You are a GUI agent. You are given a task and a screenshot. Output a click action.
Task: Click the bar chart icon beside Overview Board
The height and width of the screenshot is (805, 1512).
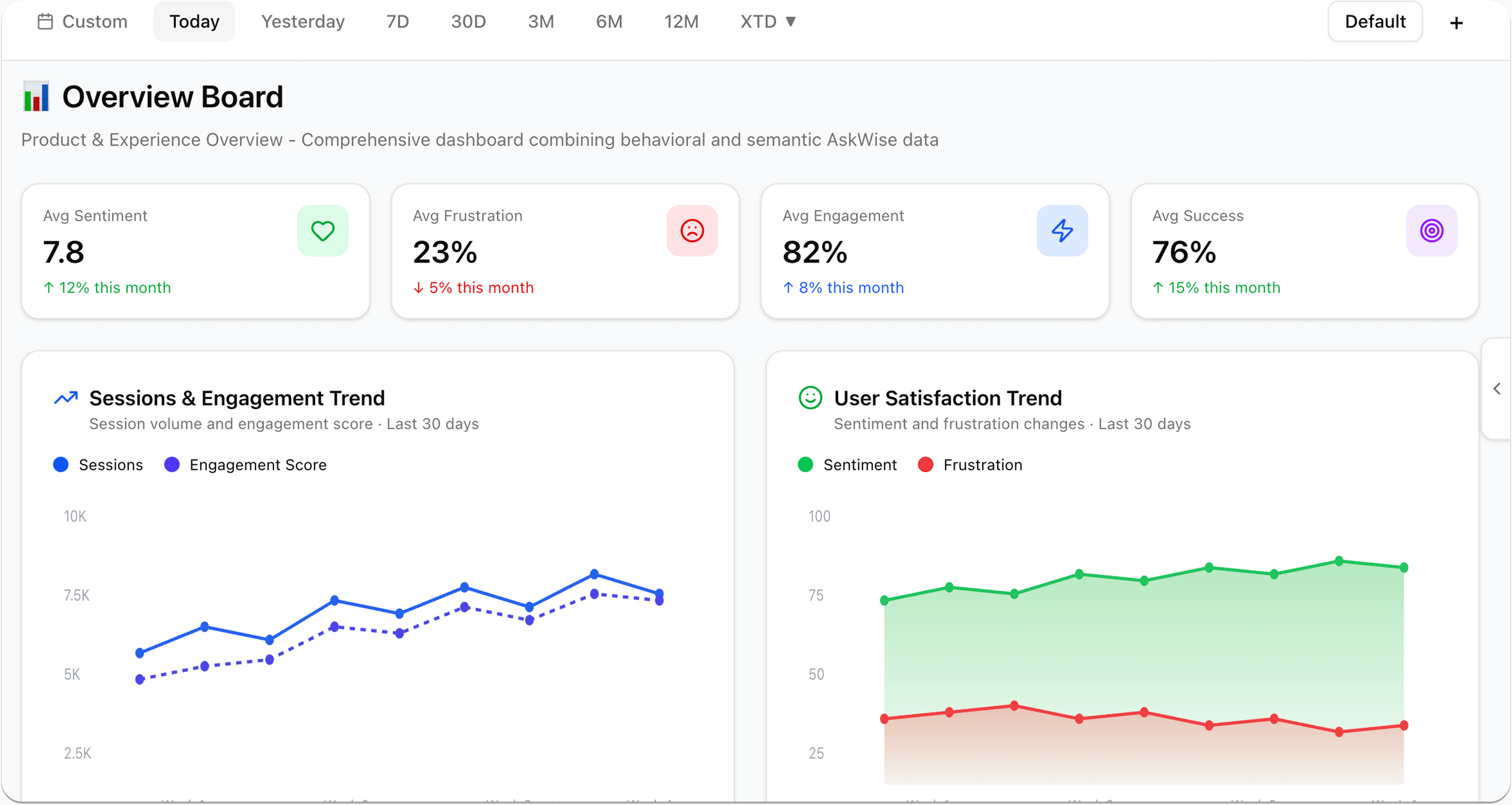(36, 97)
